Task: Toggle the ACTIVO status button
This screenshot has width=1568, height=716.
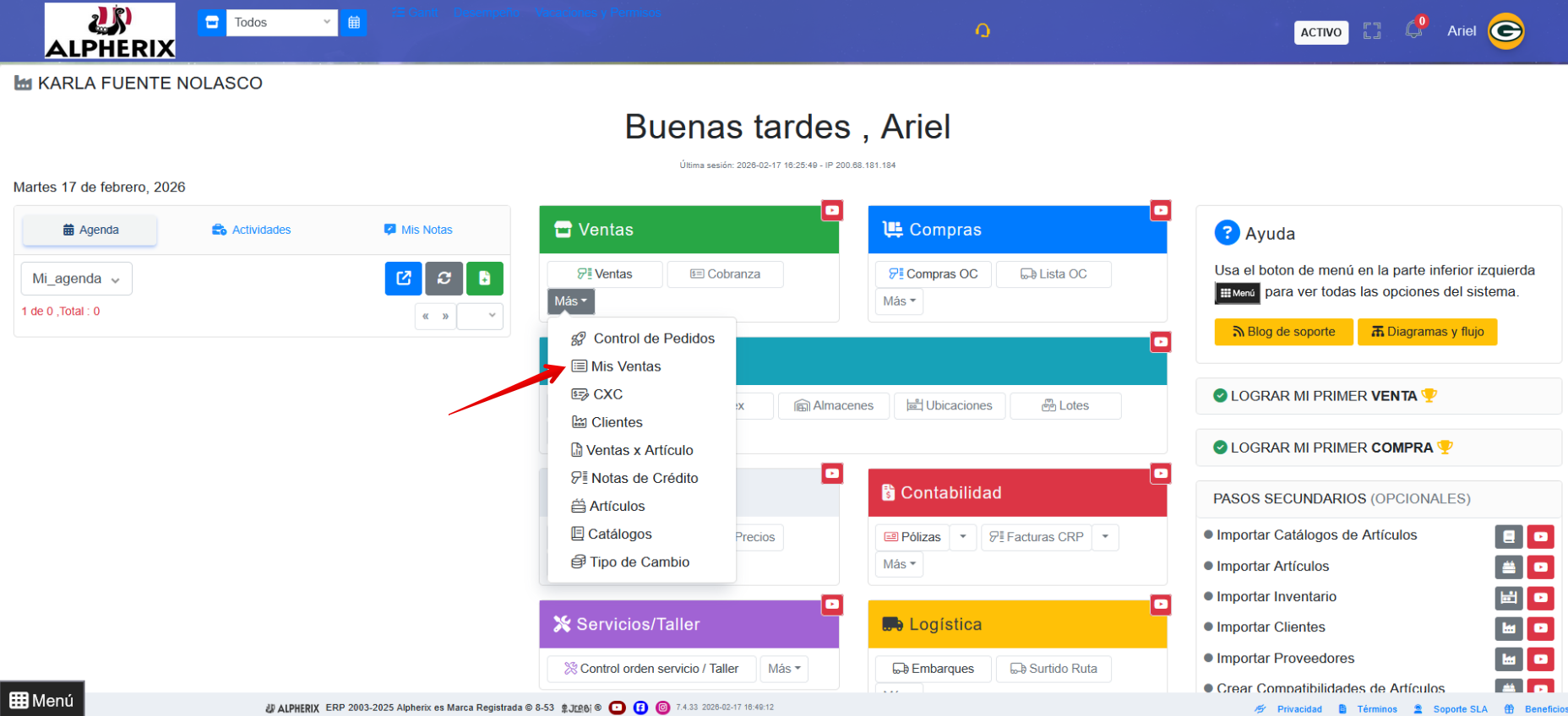Action: [x=1320, y=32]
